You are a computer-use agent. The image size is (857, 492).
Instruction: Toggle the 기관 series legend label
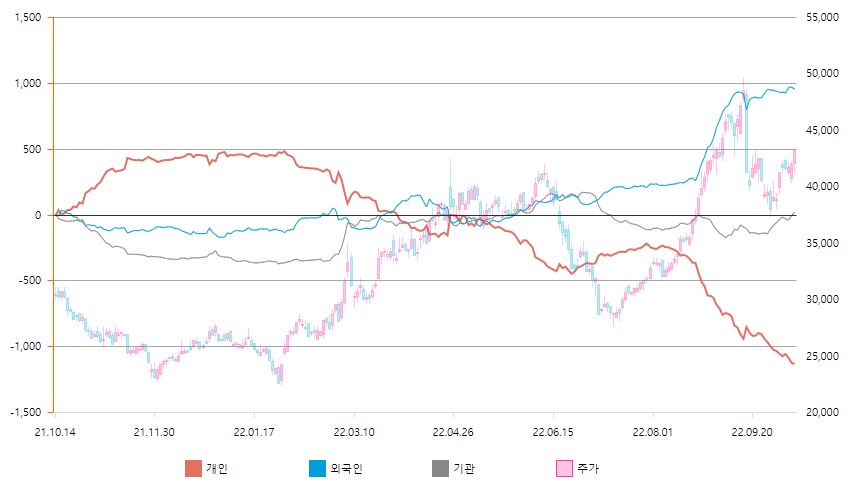click(x=464, y=468)
